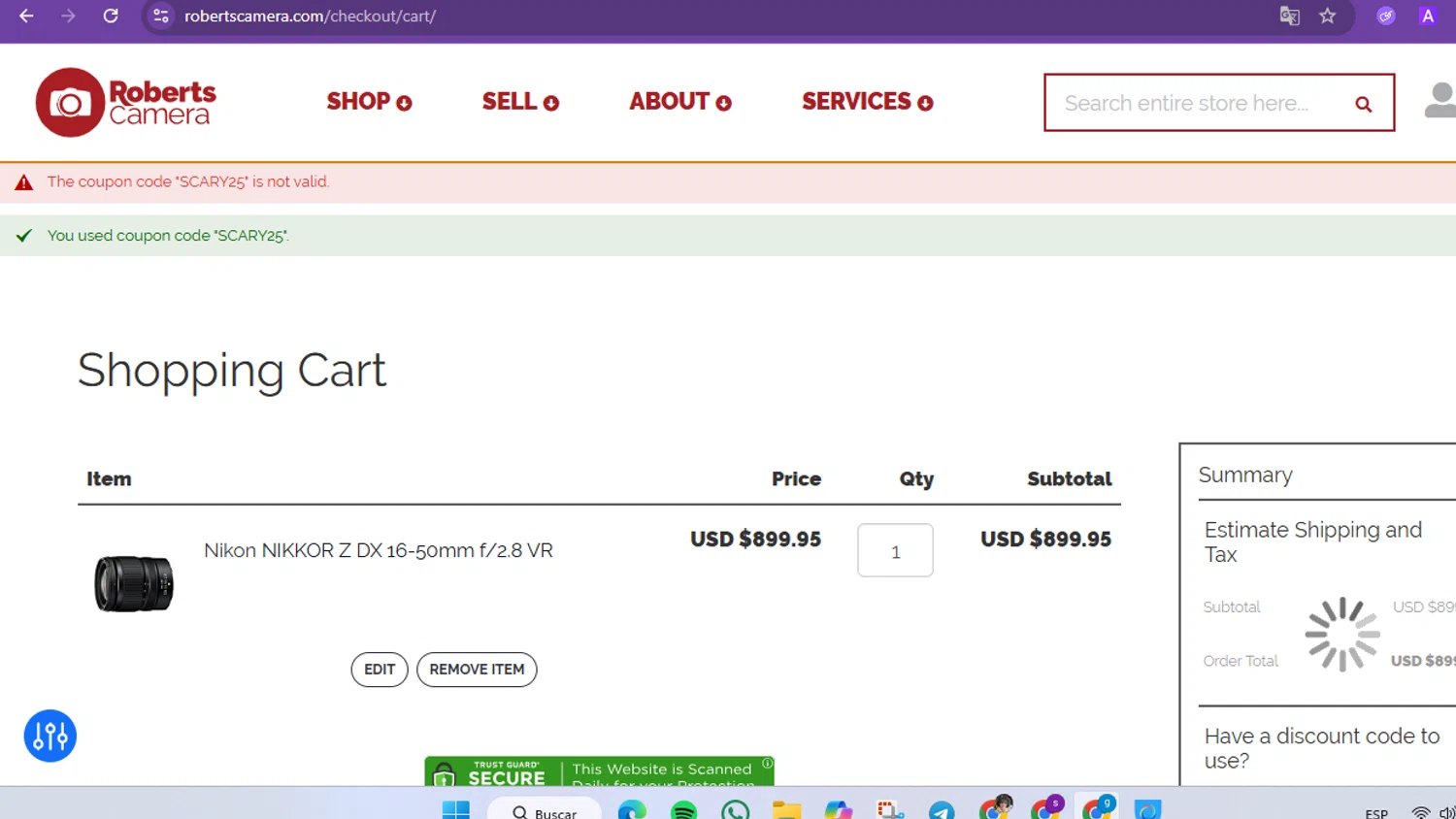Open the ABOUT menu
This screenshot has width=1456, height=819.
click(x=679, y=102)
